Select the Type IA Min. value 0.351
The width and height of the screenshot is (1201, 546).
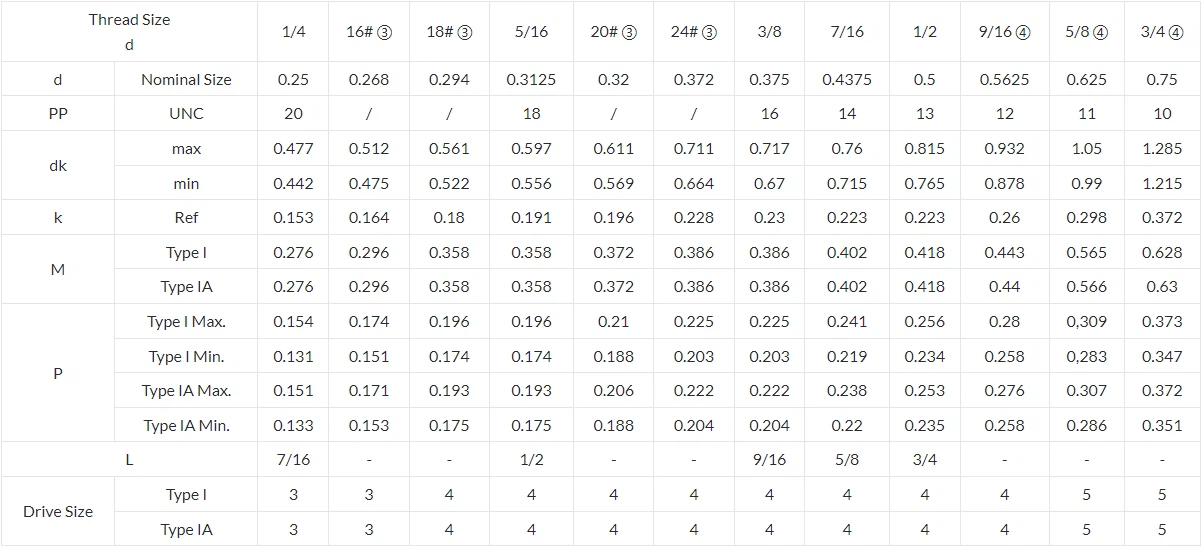[1162, 426]
